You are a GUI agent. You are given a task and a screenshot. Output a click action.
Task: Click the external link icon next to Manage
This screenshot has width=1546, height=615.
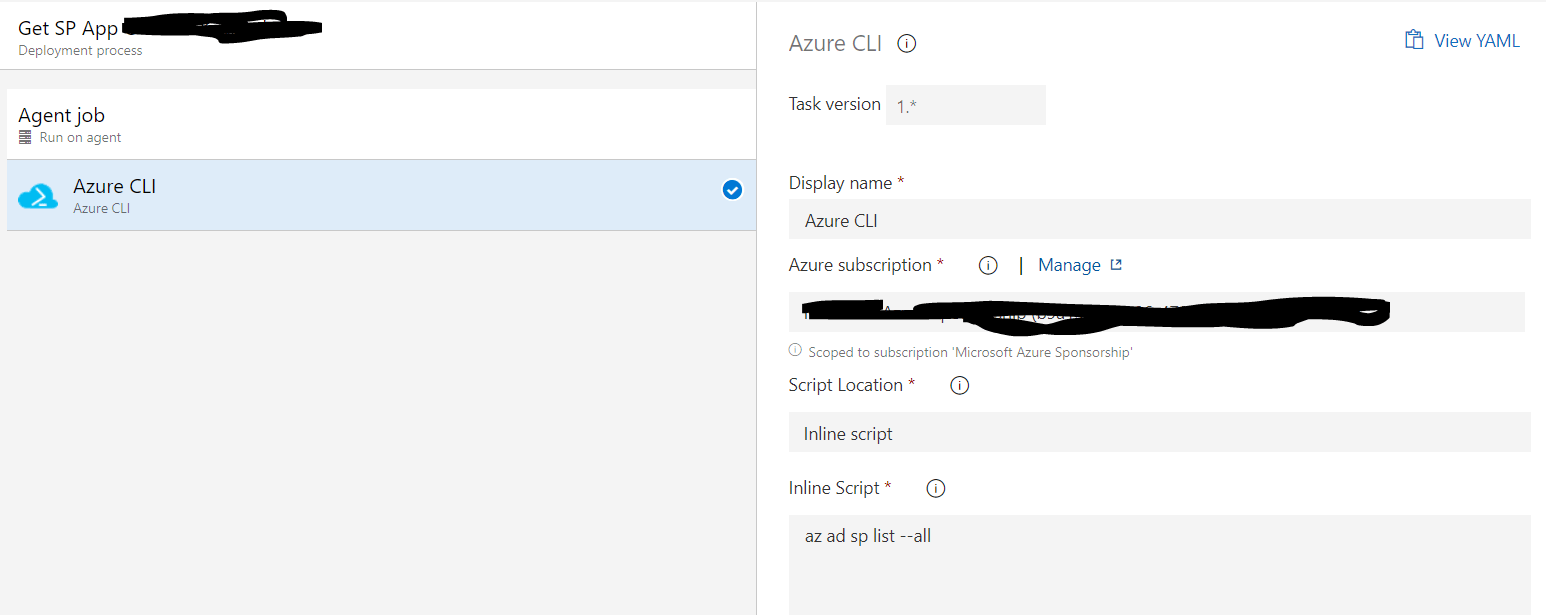(x=1117, y=264)
